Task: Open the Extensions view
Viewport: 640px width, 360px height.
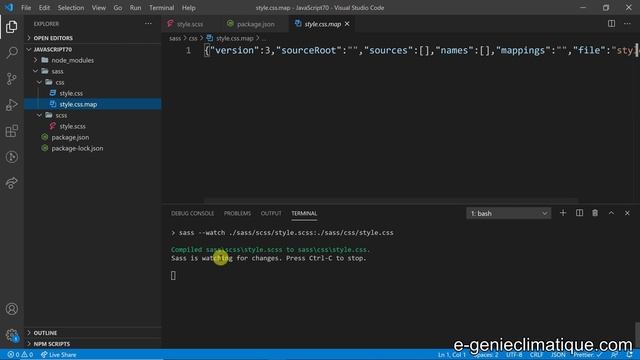Action: (11, 131)
